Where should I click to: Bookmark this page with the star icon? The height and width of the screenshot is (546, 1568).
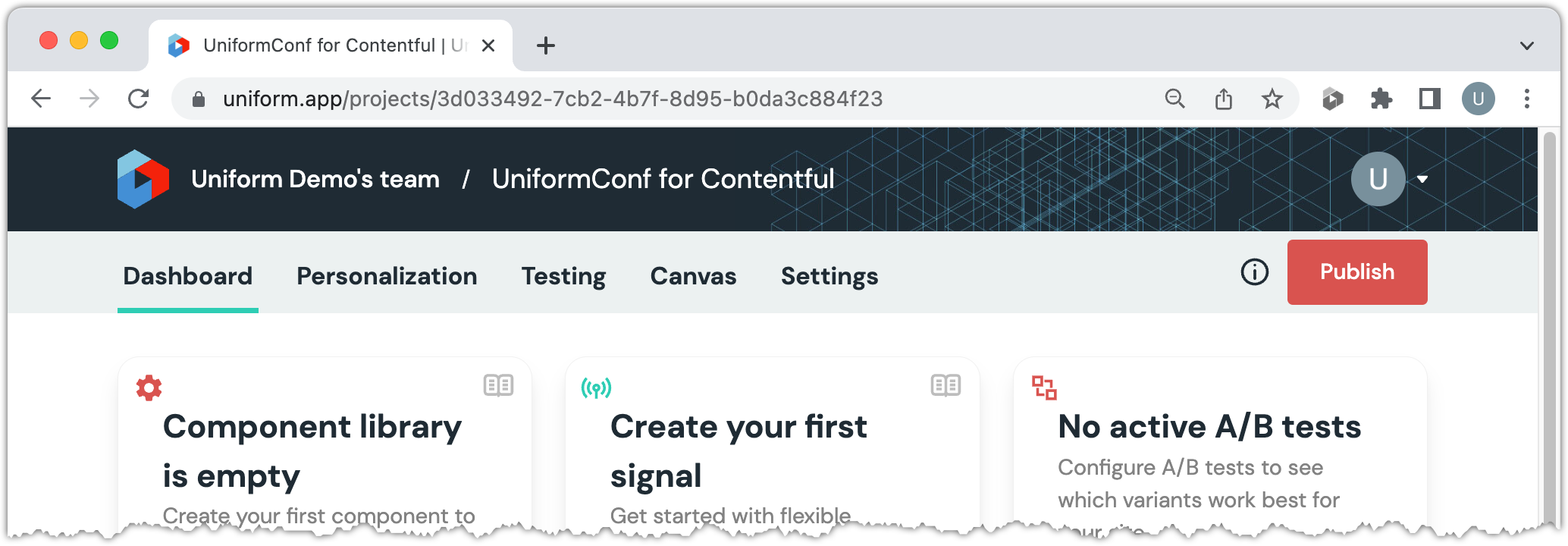click(1272, 99)
